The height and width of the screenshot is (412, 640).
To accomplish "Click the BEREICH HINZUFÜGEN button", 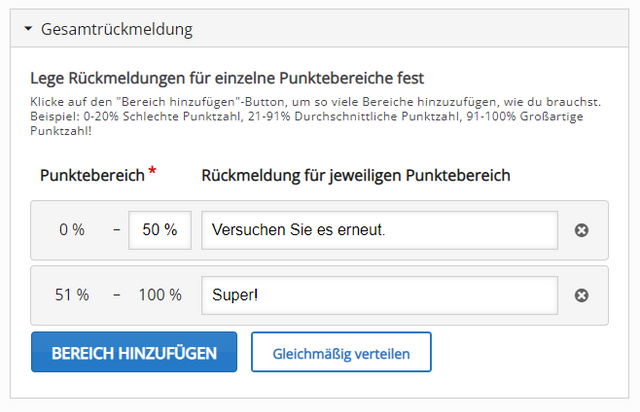I will point(134,352).
